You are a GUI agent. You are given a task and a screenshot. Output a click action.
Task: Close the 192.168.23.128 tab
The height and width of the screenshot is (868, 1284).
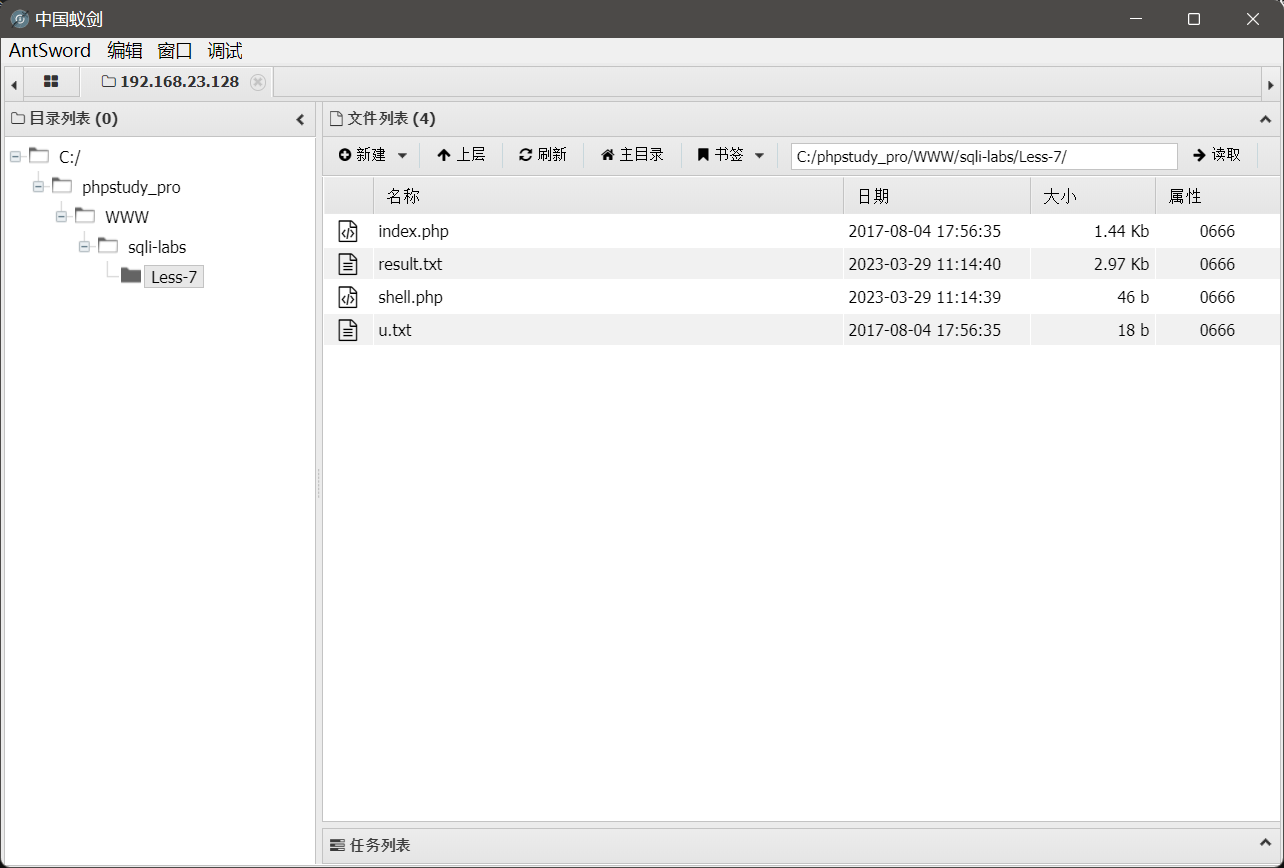coord(258,82)
